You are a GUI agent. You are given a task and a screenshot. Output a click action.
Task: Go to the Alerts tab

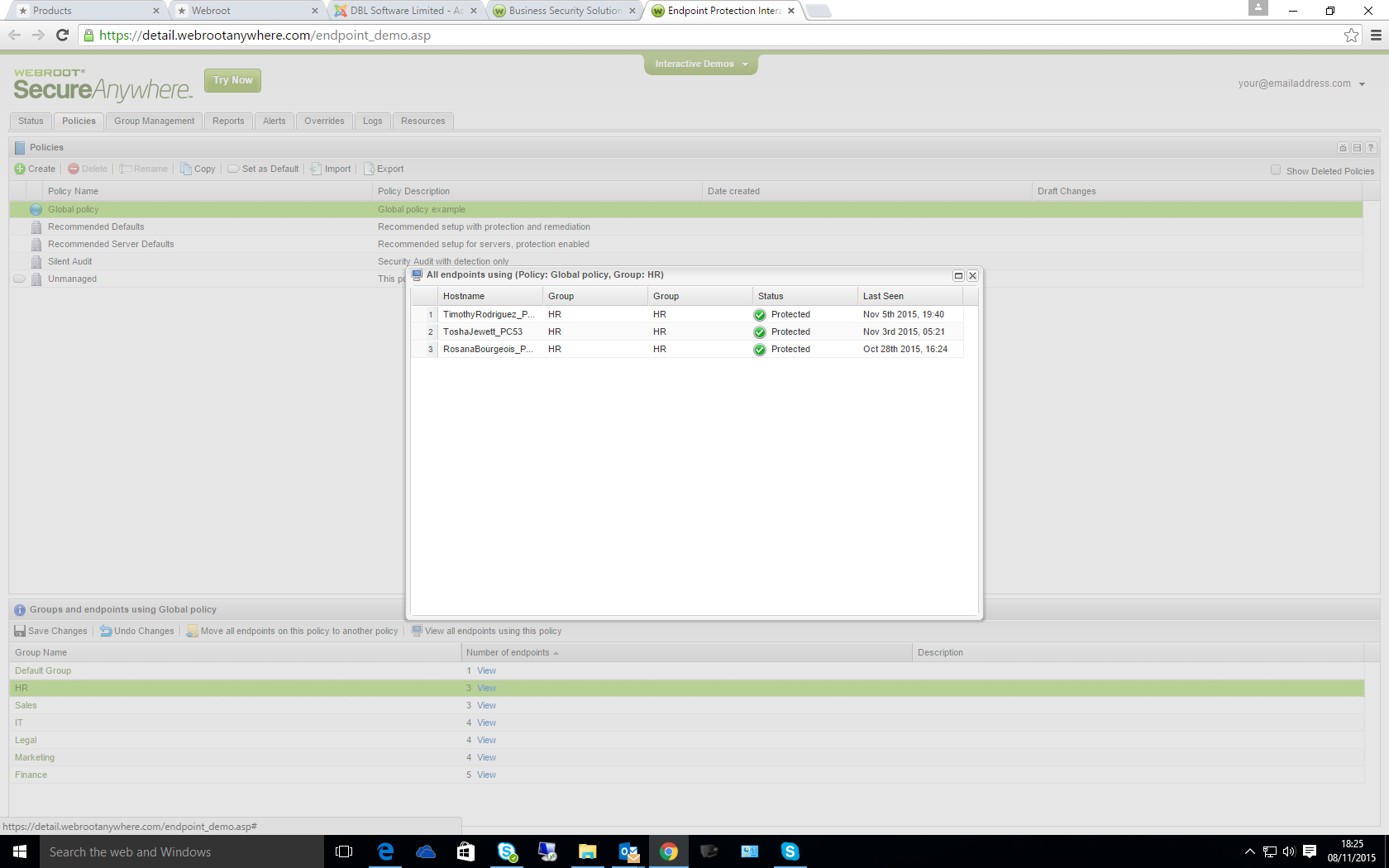[274, 122]
